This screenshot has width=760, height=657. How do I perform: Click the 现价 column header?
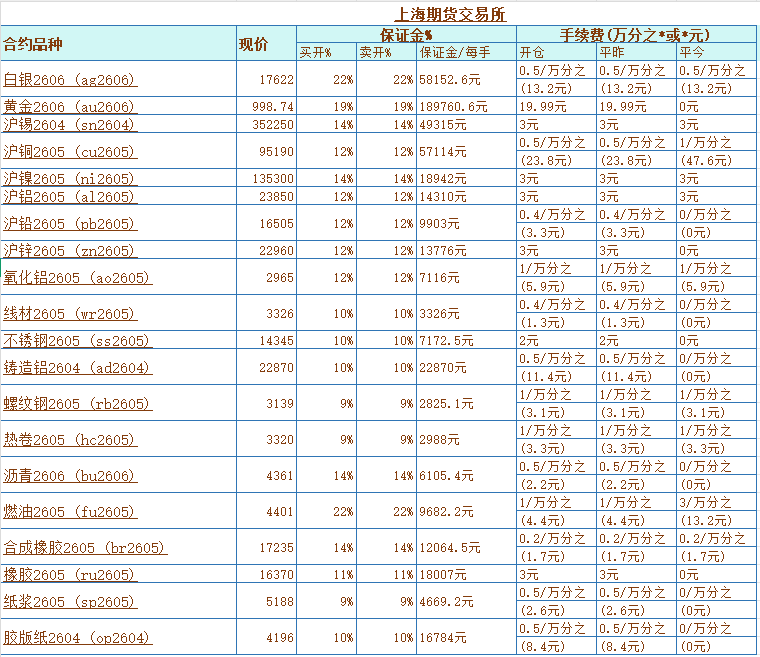[254, 43]
